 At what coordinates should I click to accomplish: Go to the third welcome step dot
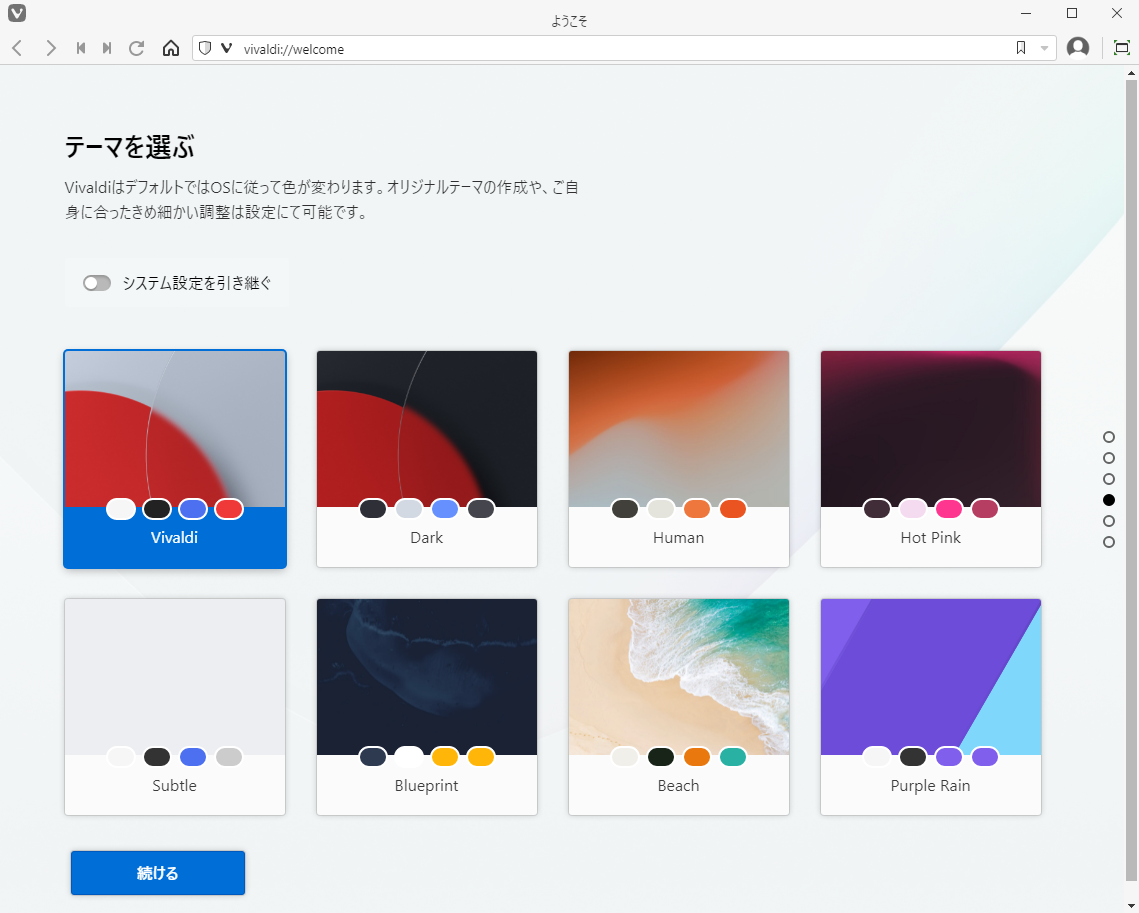click(x=1108, y=479)
